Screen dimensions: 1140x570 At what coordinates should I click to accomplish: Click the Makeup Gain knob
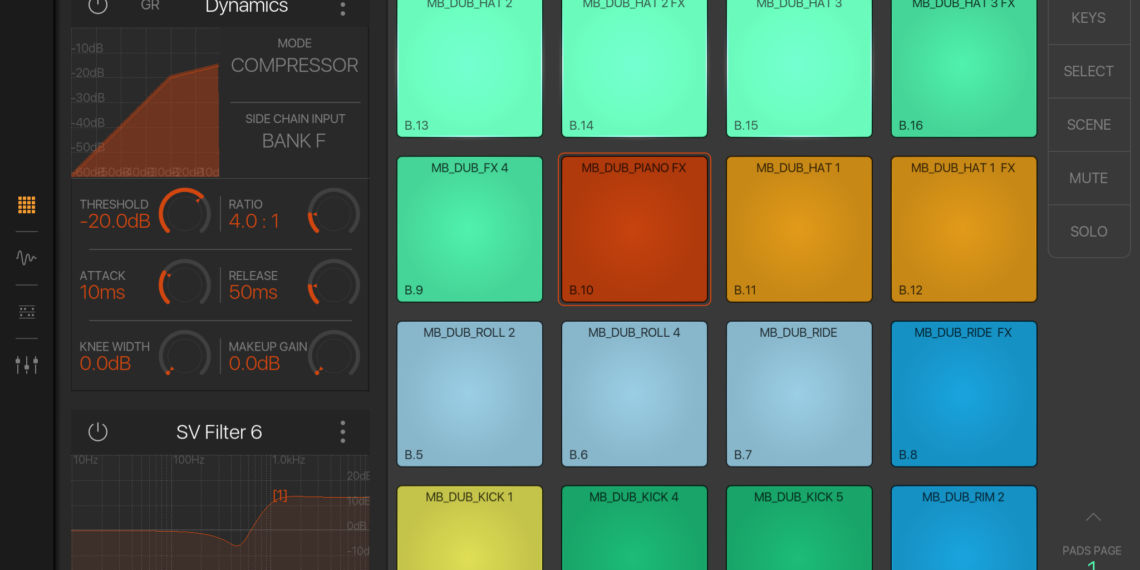(333, 356)
